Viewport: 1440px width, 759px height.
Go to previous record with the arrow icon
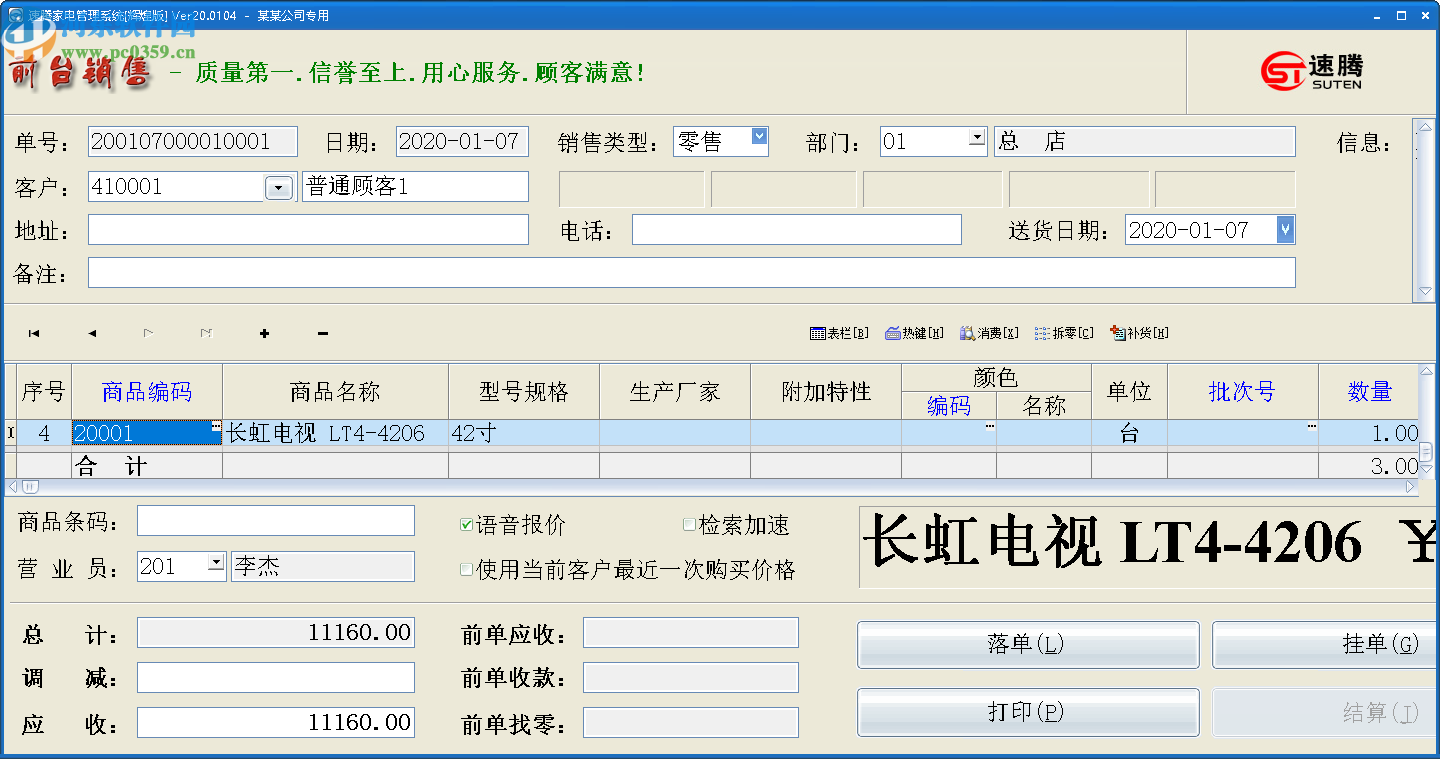click(x=92, y=333)
